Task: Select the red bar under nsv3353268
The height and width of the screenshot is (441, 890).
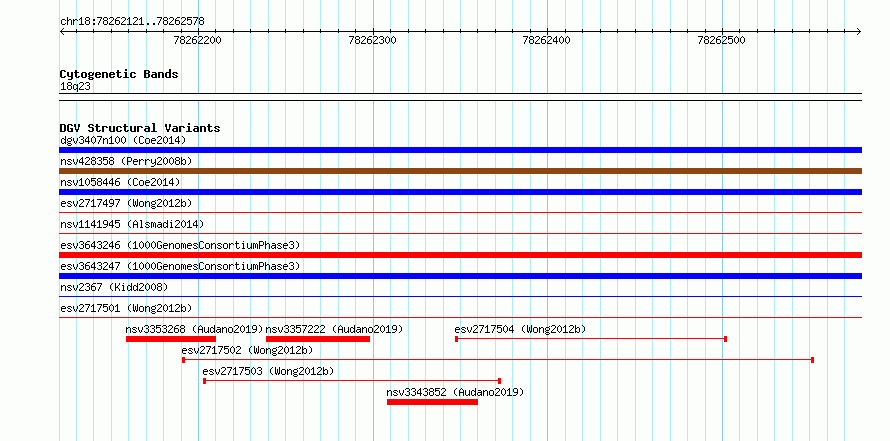Action: pyautogui.click(x=171, y=339)
